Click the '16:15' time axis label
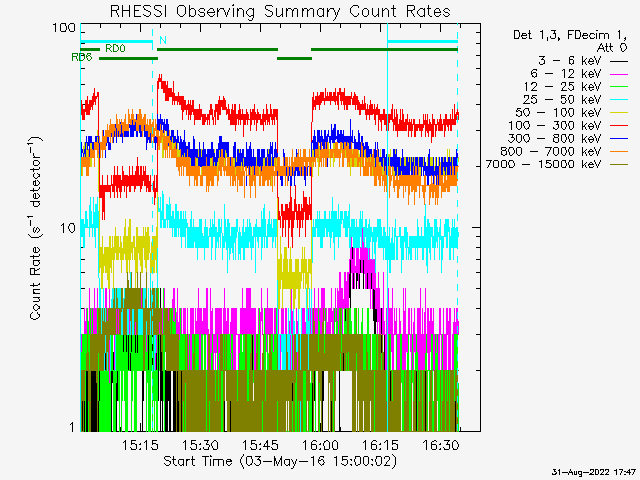This screenshot has width=640, height=480. point(381,445)
